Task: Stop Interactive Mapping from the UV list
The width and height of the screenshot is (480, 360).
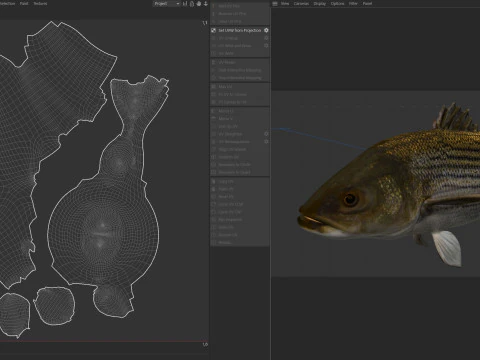Action: pyautogui.click(x=240, y=78)
